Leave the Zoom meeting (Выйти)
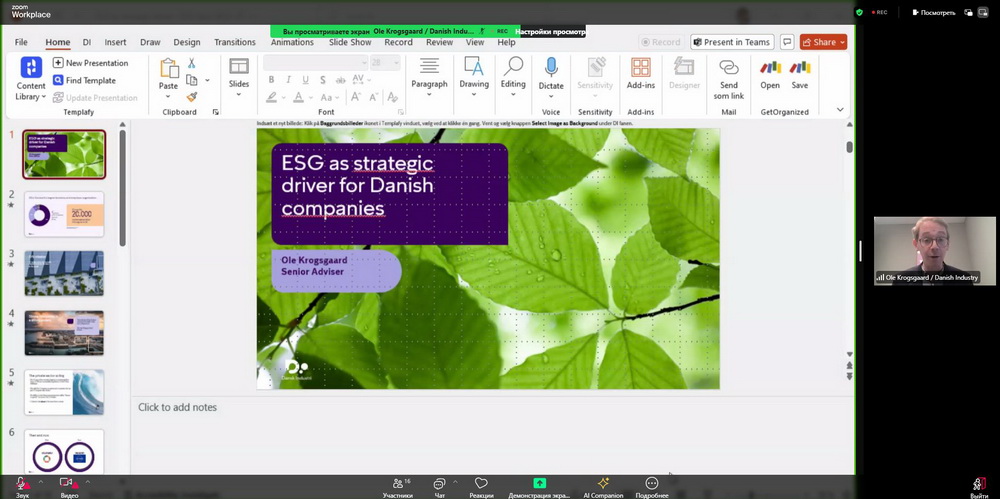Screen dimensions: 1000x499 point(980,488)
